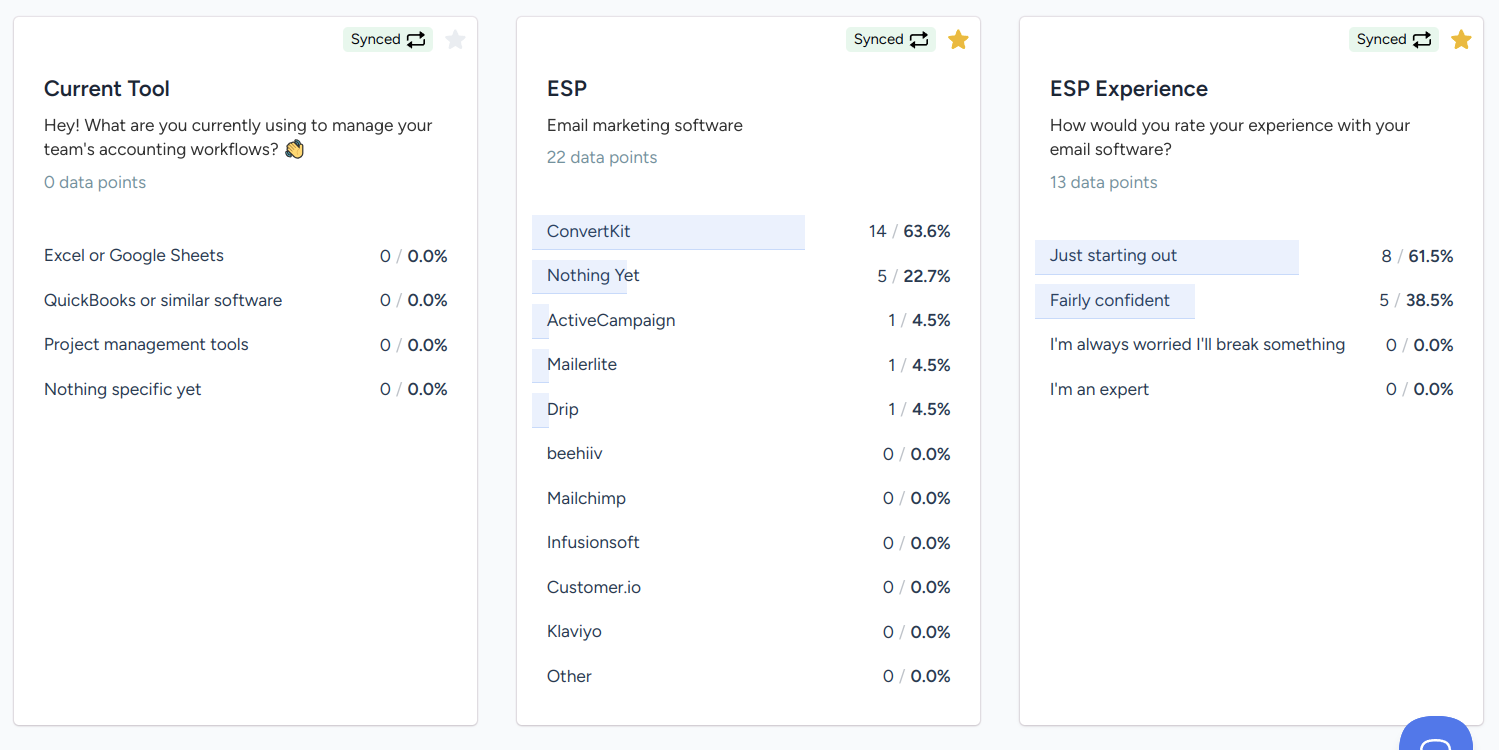This screenshot has height=750, width=1499.
Task: Open the ESP Experience card title
Action: coord(1128,89)
